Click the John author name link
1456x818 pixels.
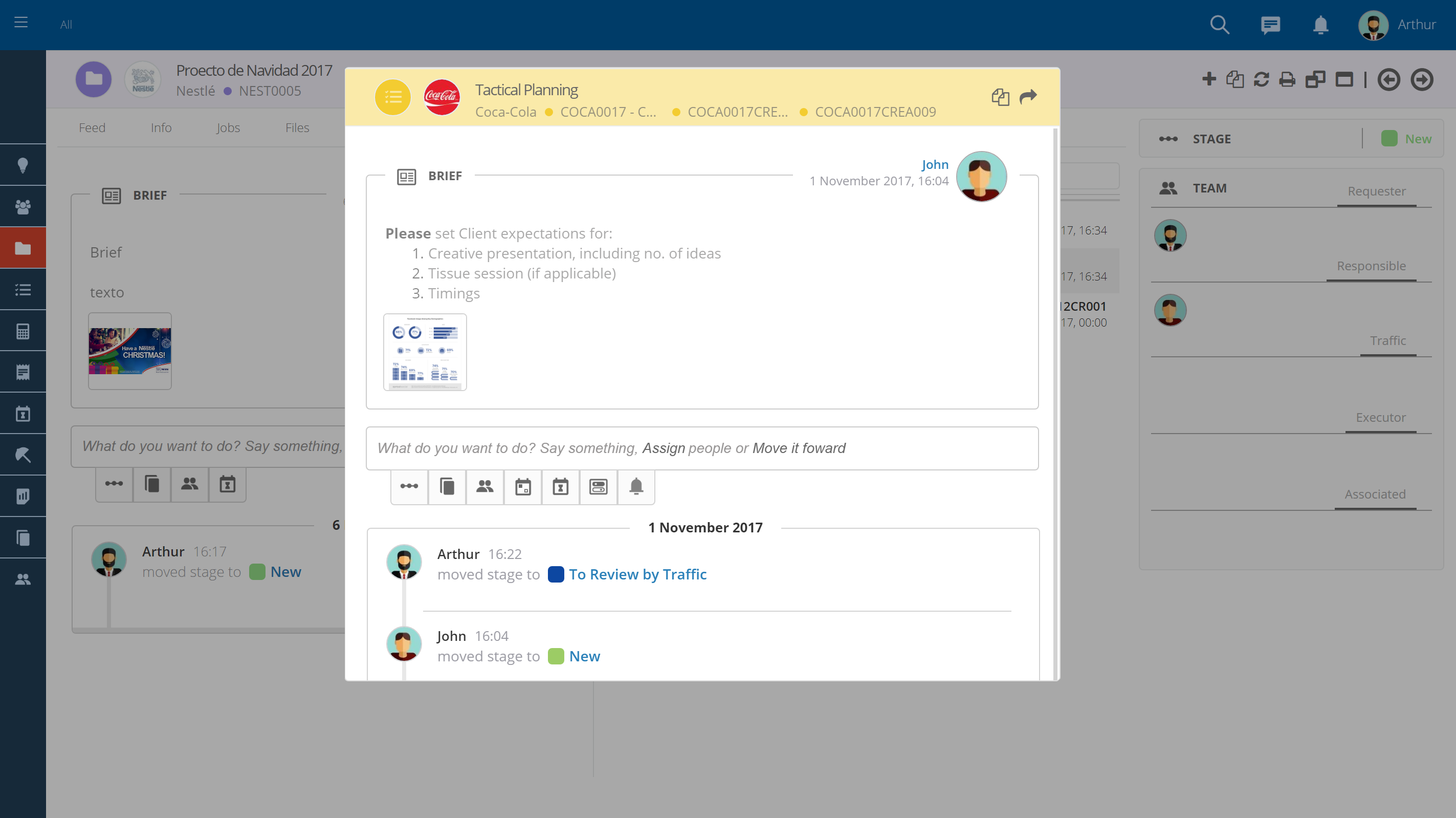(934, 165)
